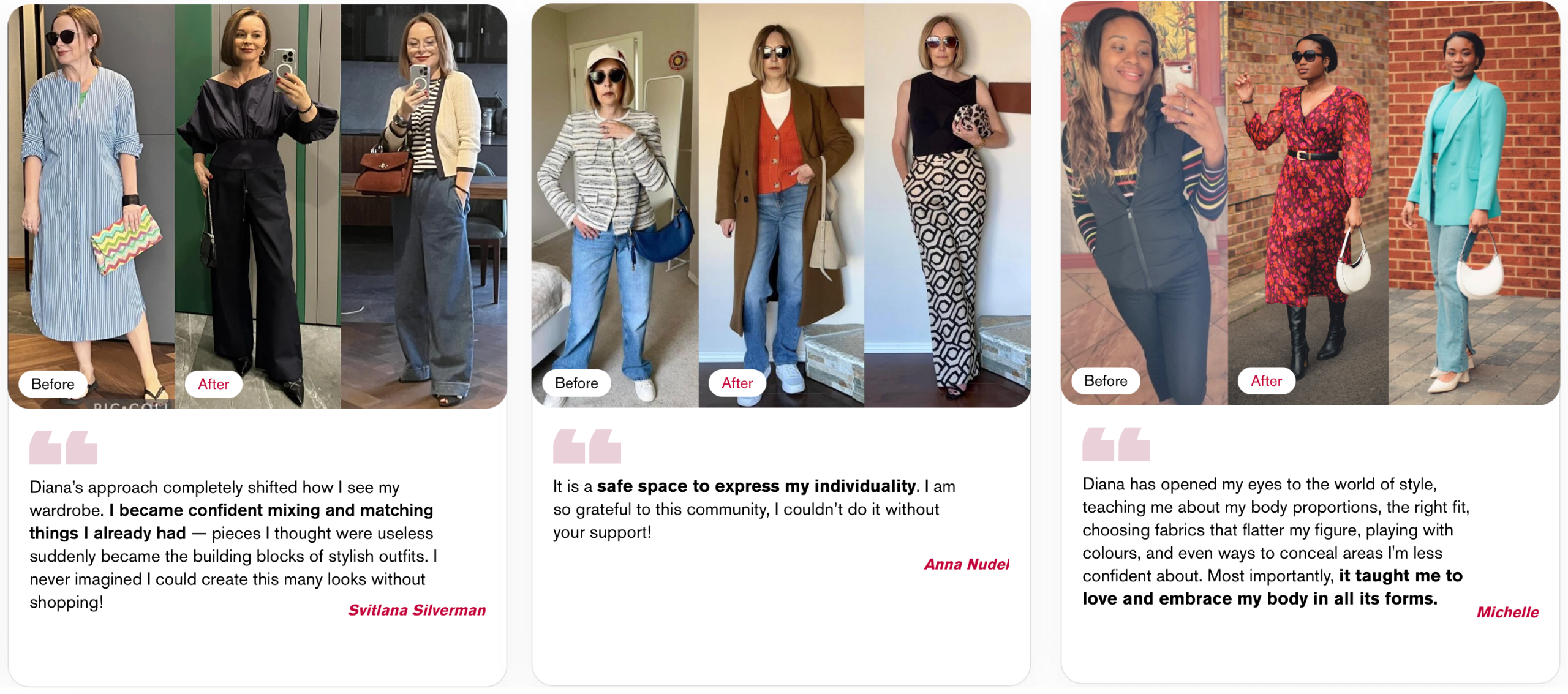Image resolution: width=1568 pixels, height=694 pixels.
Task: Open the red floral dress photo
Action: pos(1308,203)
